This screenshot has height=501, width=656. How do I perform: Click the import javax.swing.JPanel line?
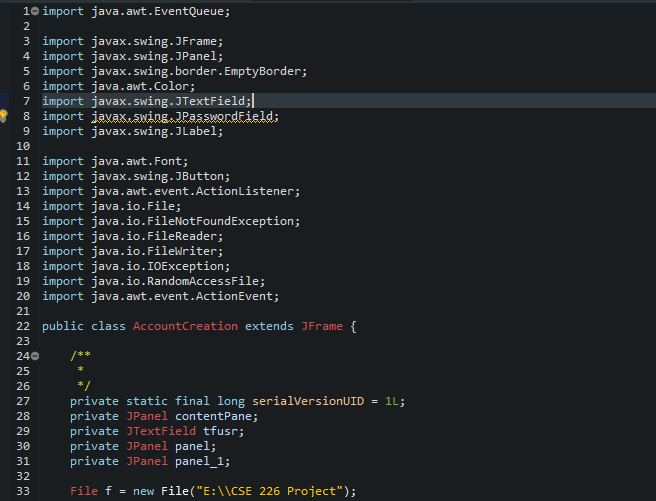point(133,56)
